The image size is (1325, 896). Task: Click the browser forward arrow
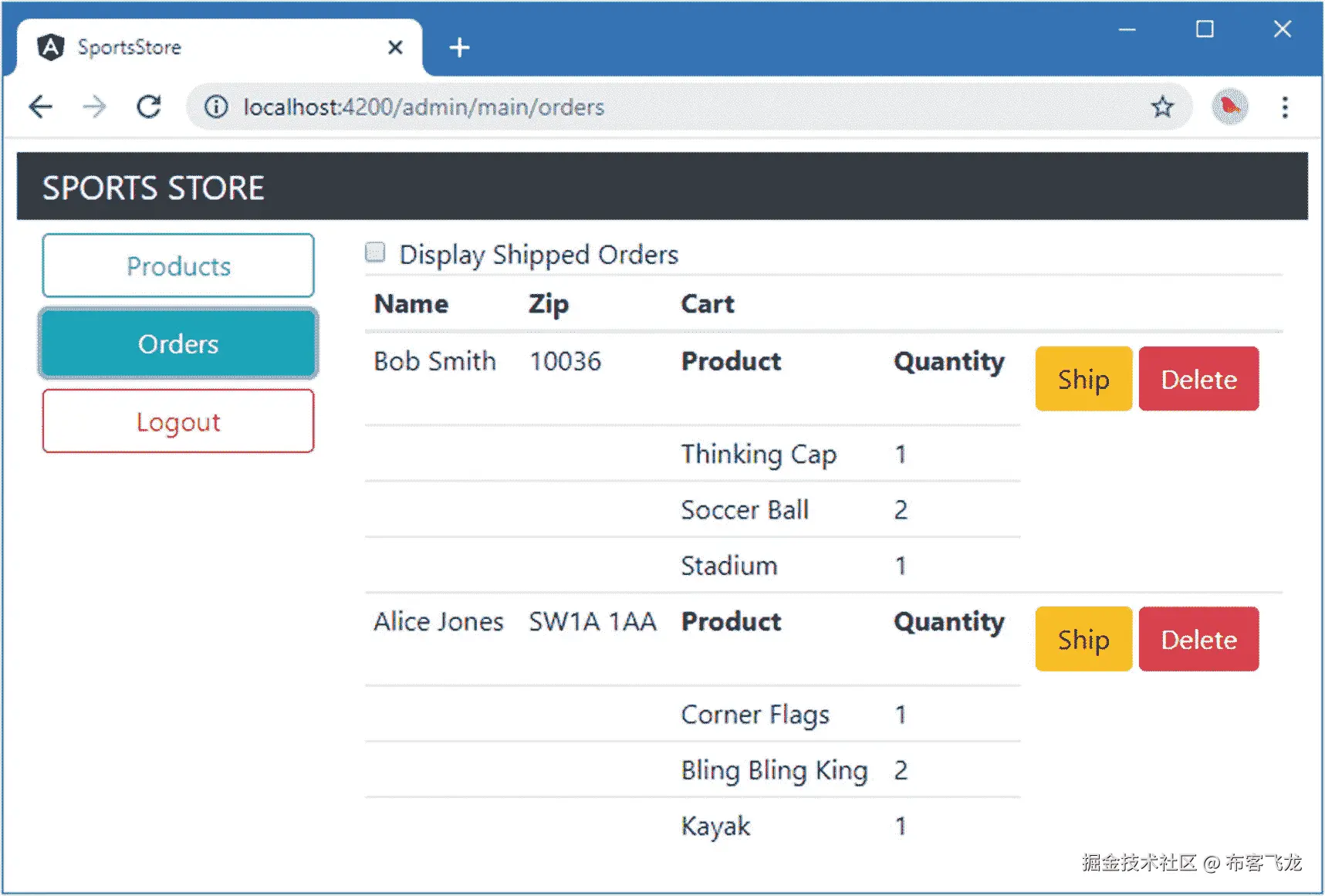pos(94,107)
